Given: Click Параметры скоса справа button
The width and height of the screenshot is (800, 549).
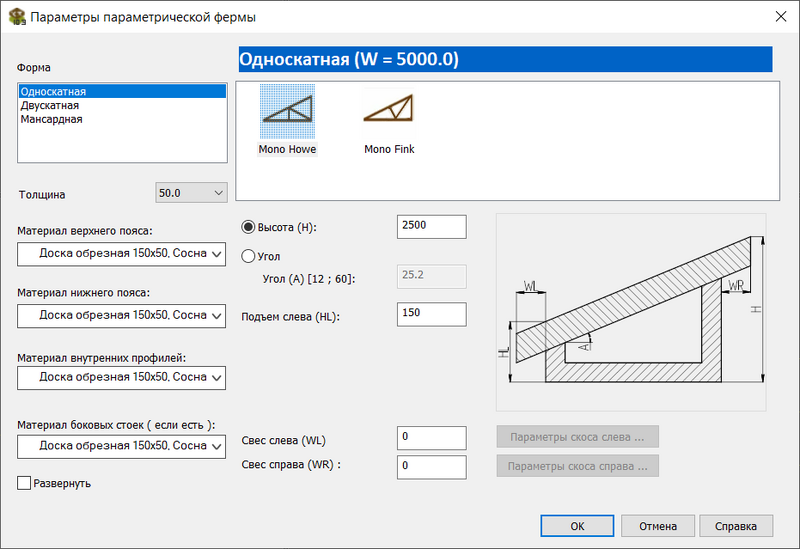Looking at the screenshot, I should (578, 466).
